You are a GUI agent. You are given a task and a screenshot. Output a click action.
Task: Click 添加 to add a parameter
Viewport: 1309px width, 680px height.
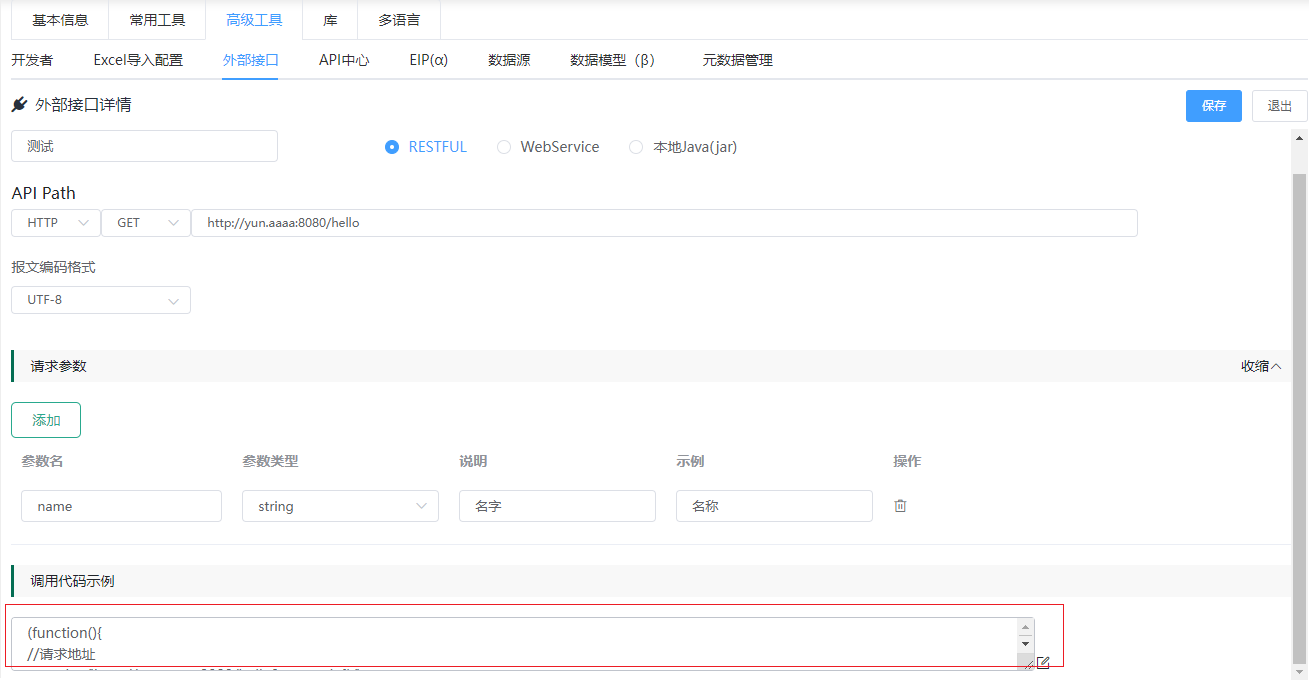pos(46,420)
